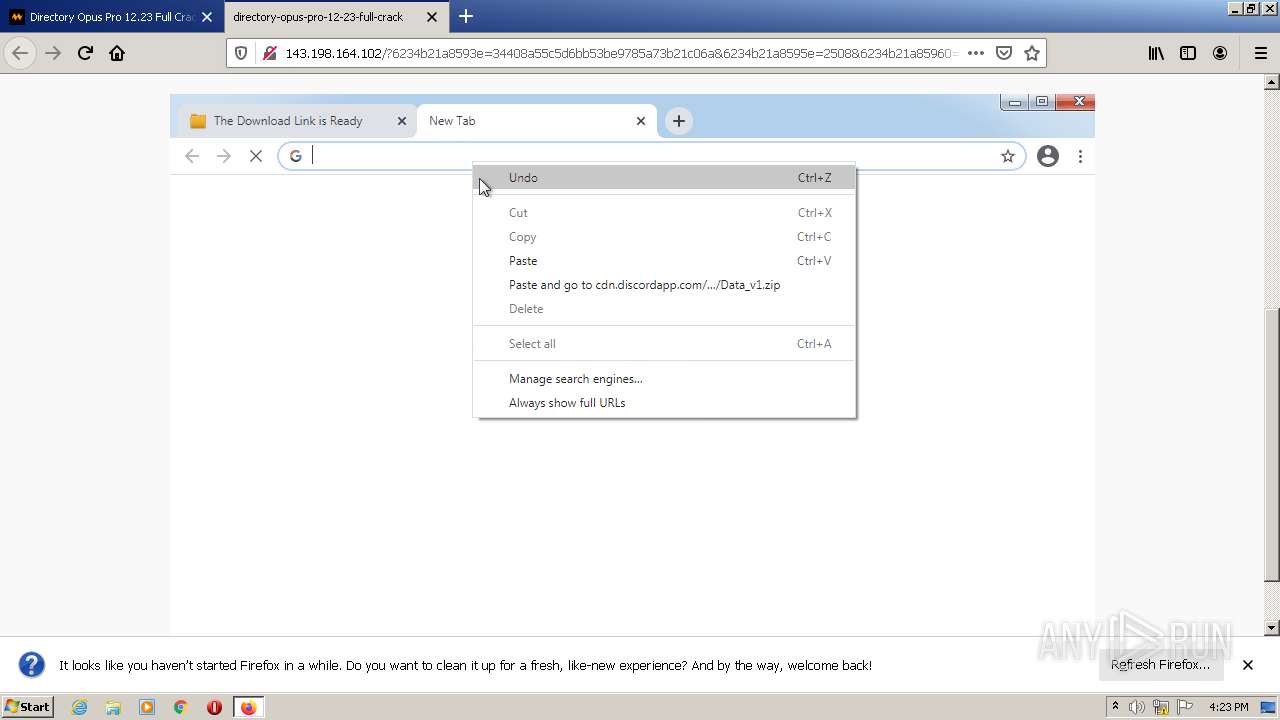This screenshot has width=1280, height=720.
Task: Choose Paste from context menu
Action: [665, 261]
